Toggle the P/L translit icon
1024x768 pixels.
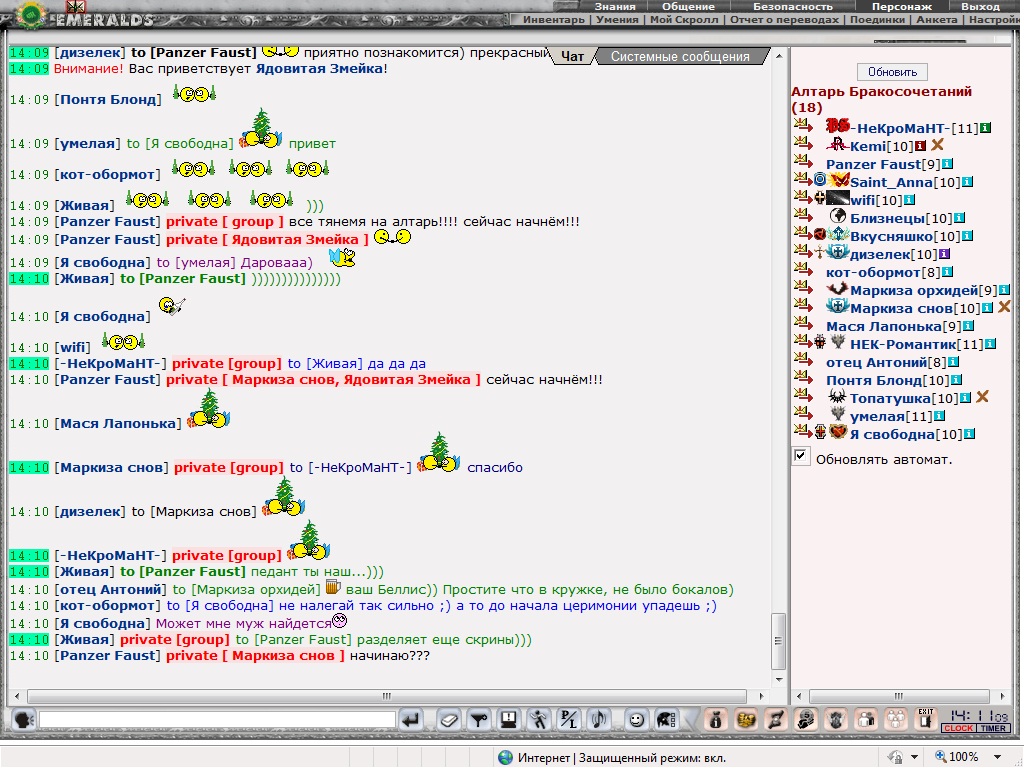[569, 720]
